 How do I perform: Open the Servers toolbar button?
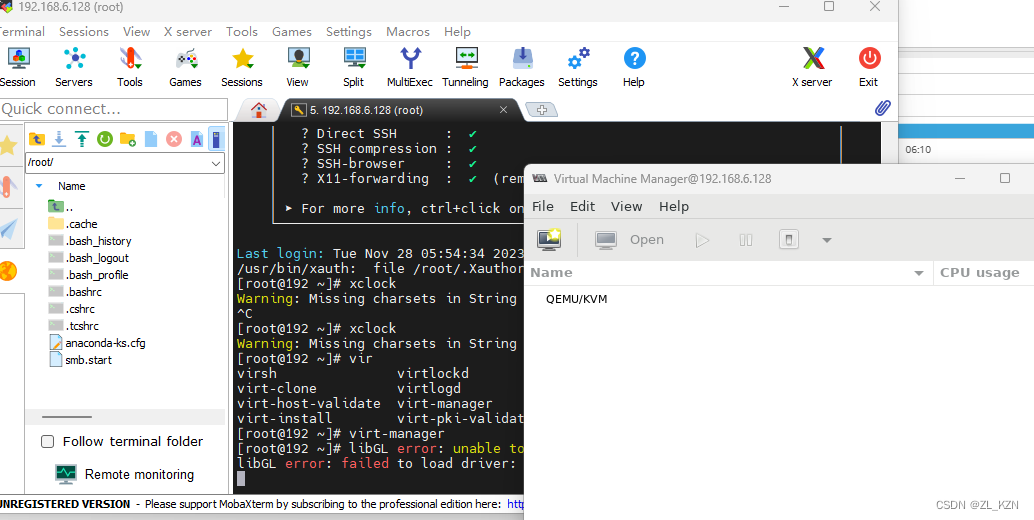click(74, 68)
